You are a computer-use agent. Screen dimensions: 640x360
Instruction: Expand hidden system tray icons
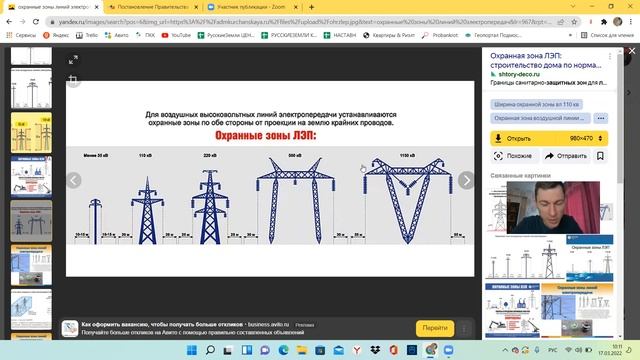(x=505, y=350)
